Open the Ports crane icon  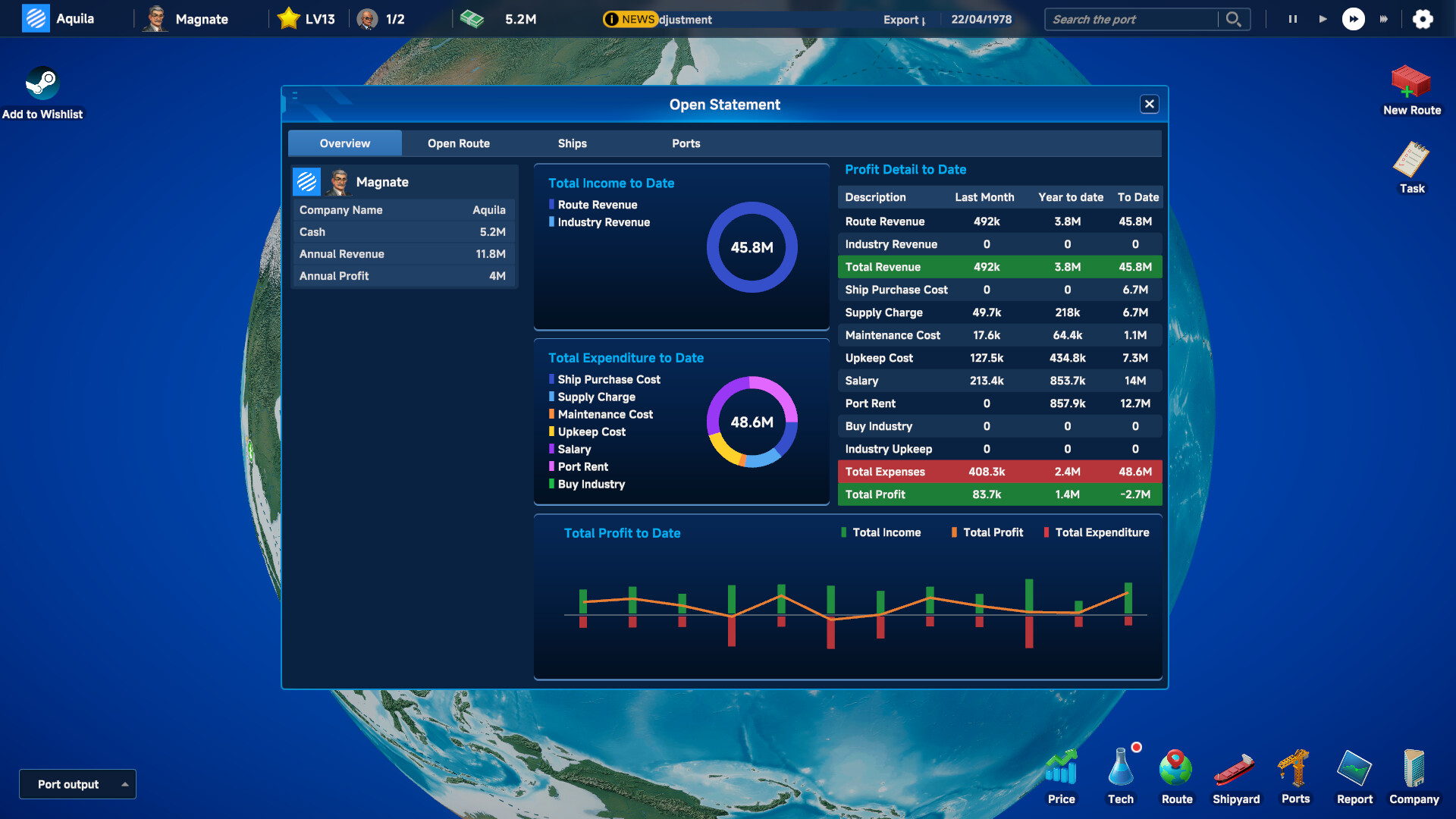(x=1294, y=768)
